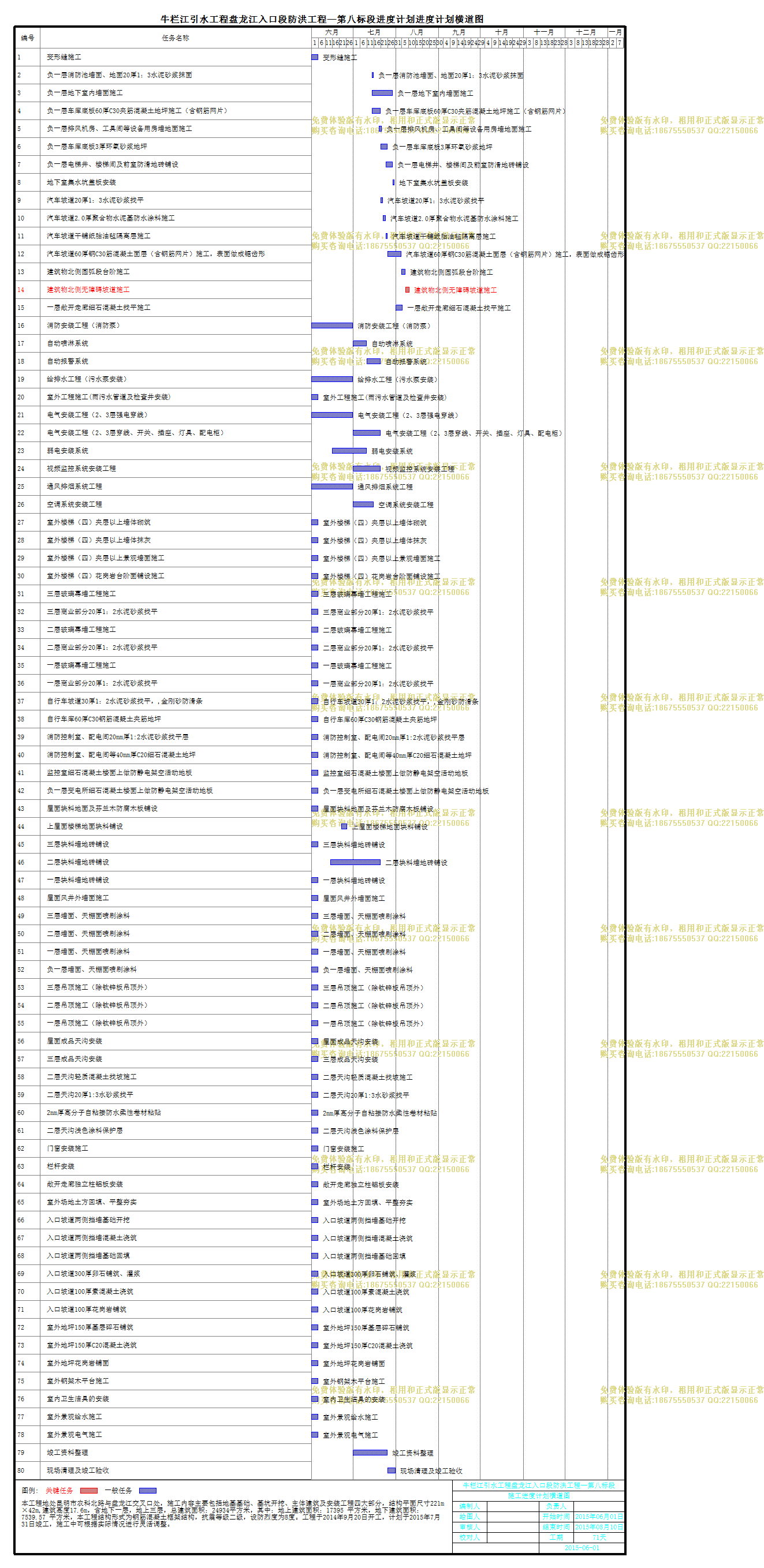The width and height of the screenshot is (764, 1568).
Task: Click the Gantt bar of 通风排烟系统工程
Action: [x=332, y=487]
